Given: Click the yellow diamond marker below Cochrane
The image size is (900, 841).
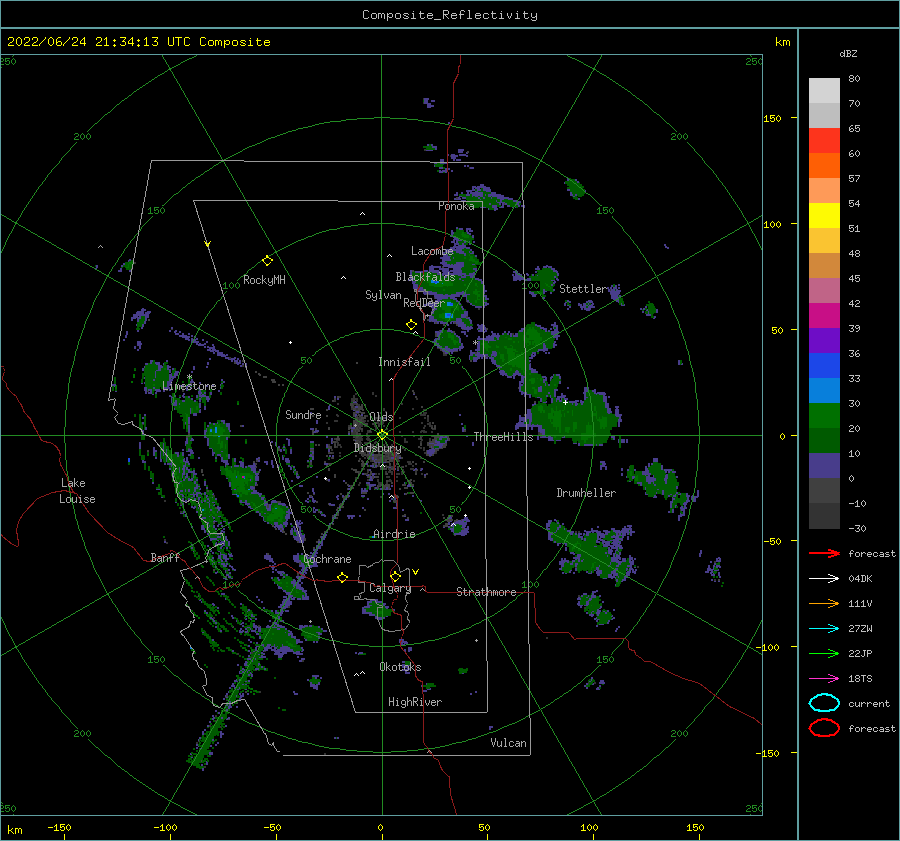Looking at the screenshot, I should pyautogui.click(x=342, y=578).
